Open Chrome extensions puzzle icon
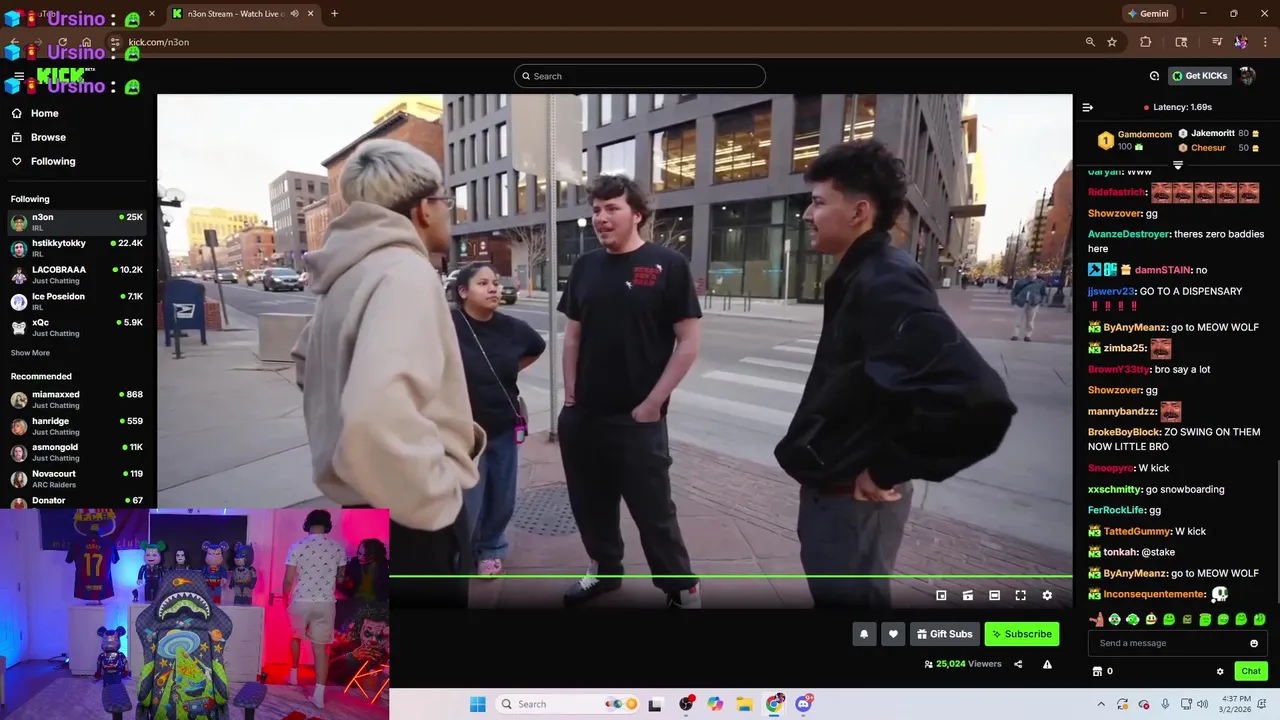Image resolution: width=1280 pixels, height=720 pixels. [x=1146, y=42]
